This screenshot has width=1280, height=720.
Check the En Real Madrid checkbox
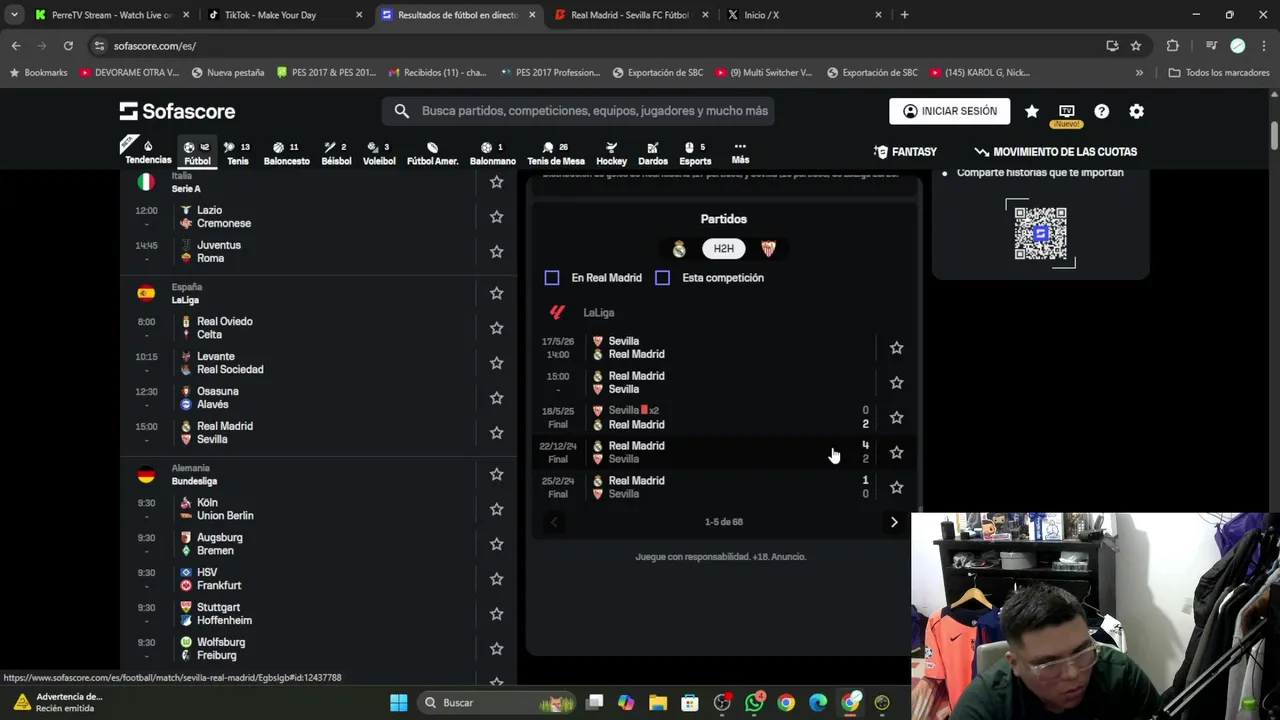point(552,278)
